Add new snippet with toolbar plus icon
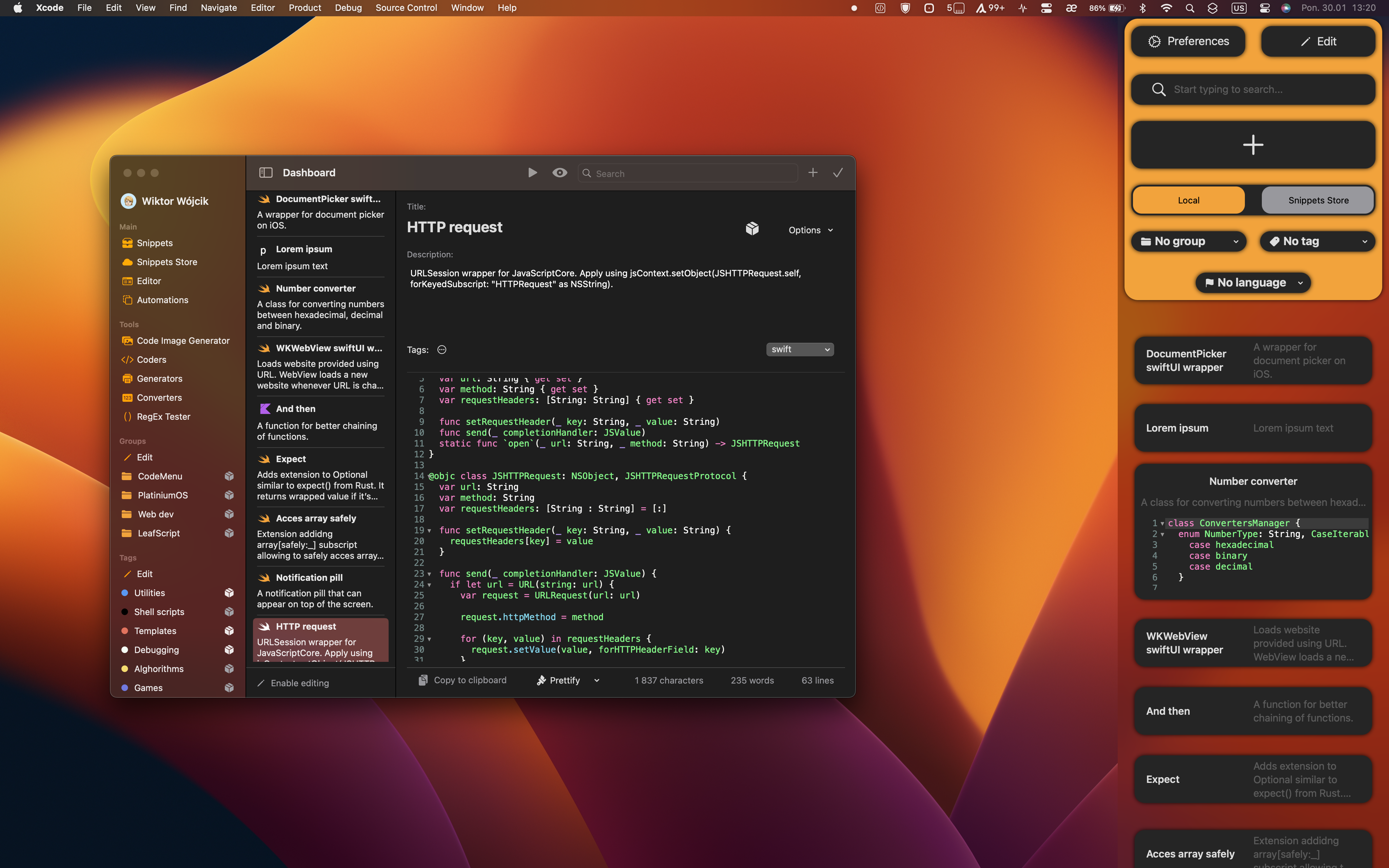Screen dimensions: 1389x868 pos(813,173)
